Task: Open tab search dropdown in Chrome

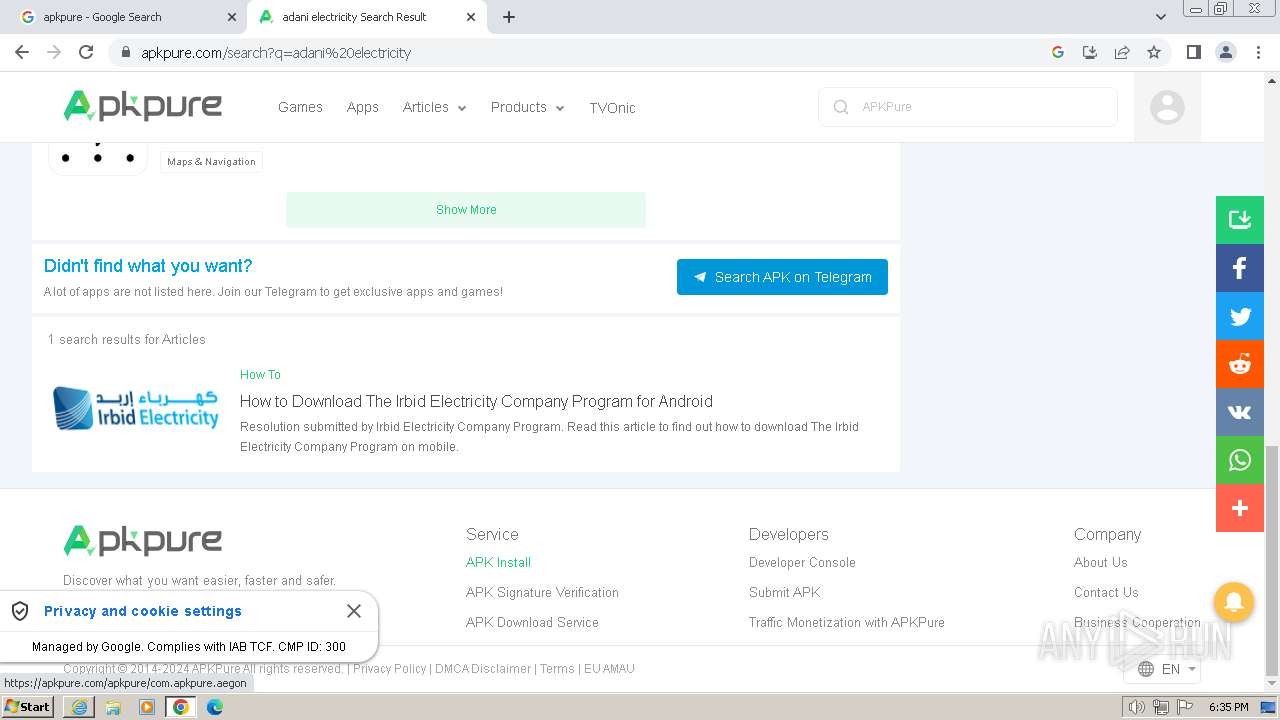Action: 1160,17
